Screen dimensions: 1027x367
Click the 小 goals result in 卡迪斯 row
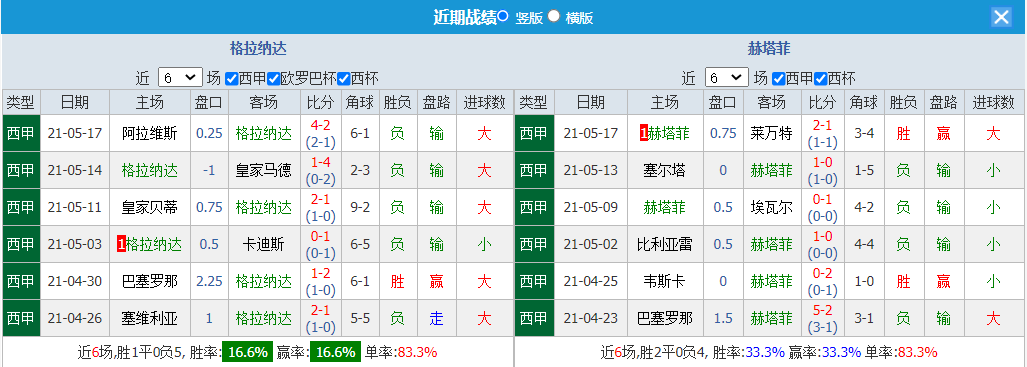coord(485,244)
